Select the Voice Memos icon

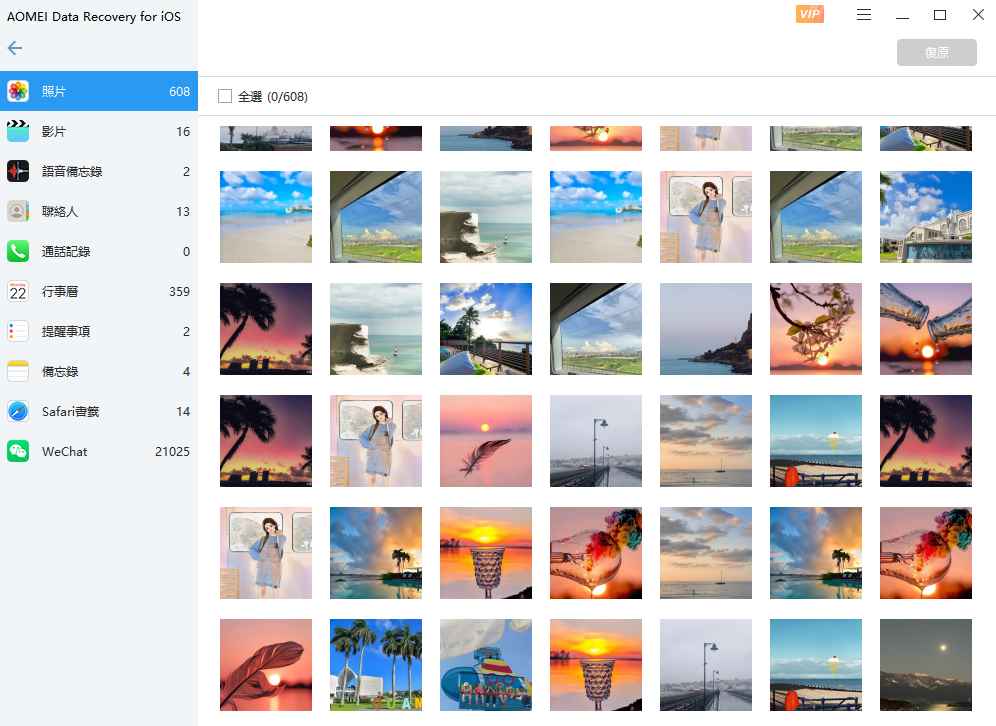pos(18,171)
